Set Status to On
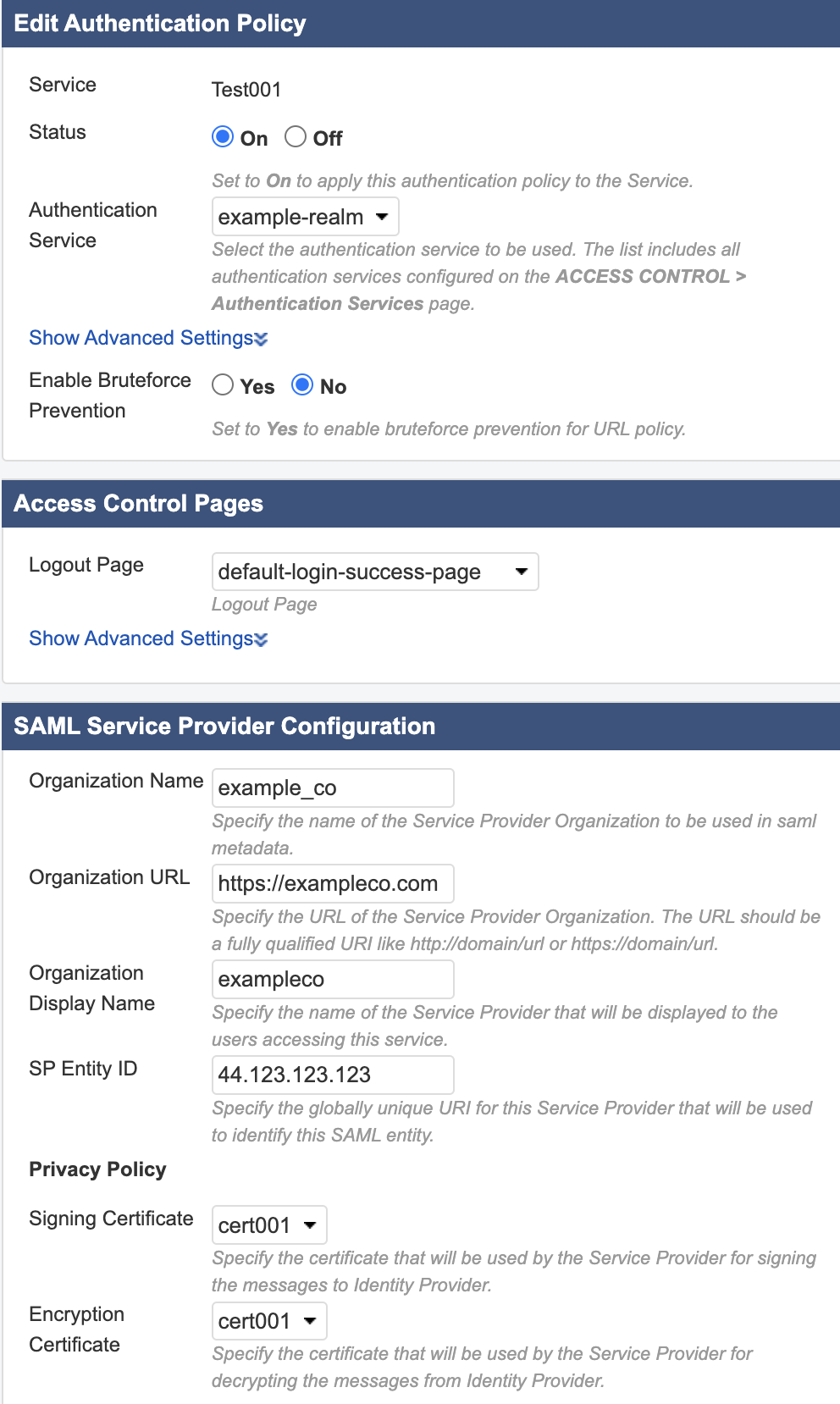This screenshot has width=840, height=1404. (x=223, y=135)
